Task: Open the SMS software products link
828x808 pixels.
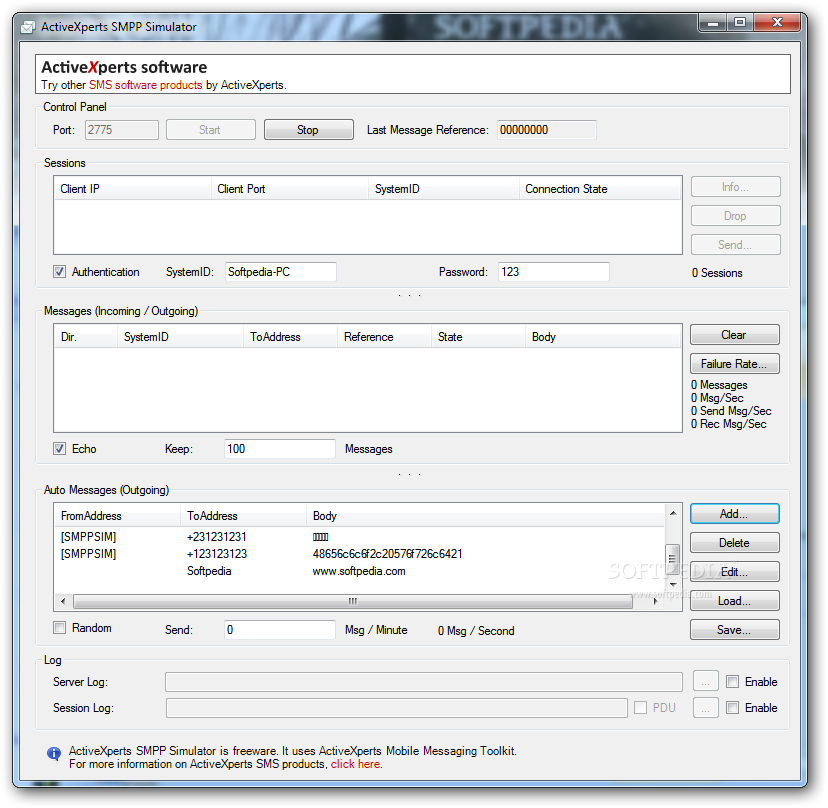Action: click(x=145, y=85)
